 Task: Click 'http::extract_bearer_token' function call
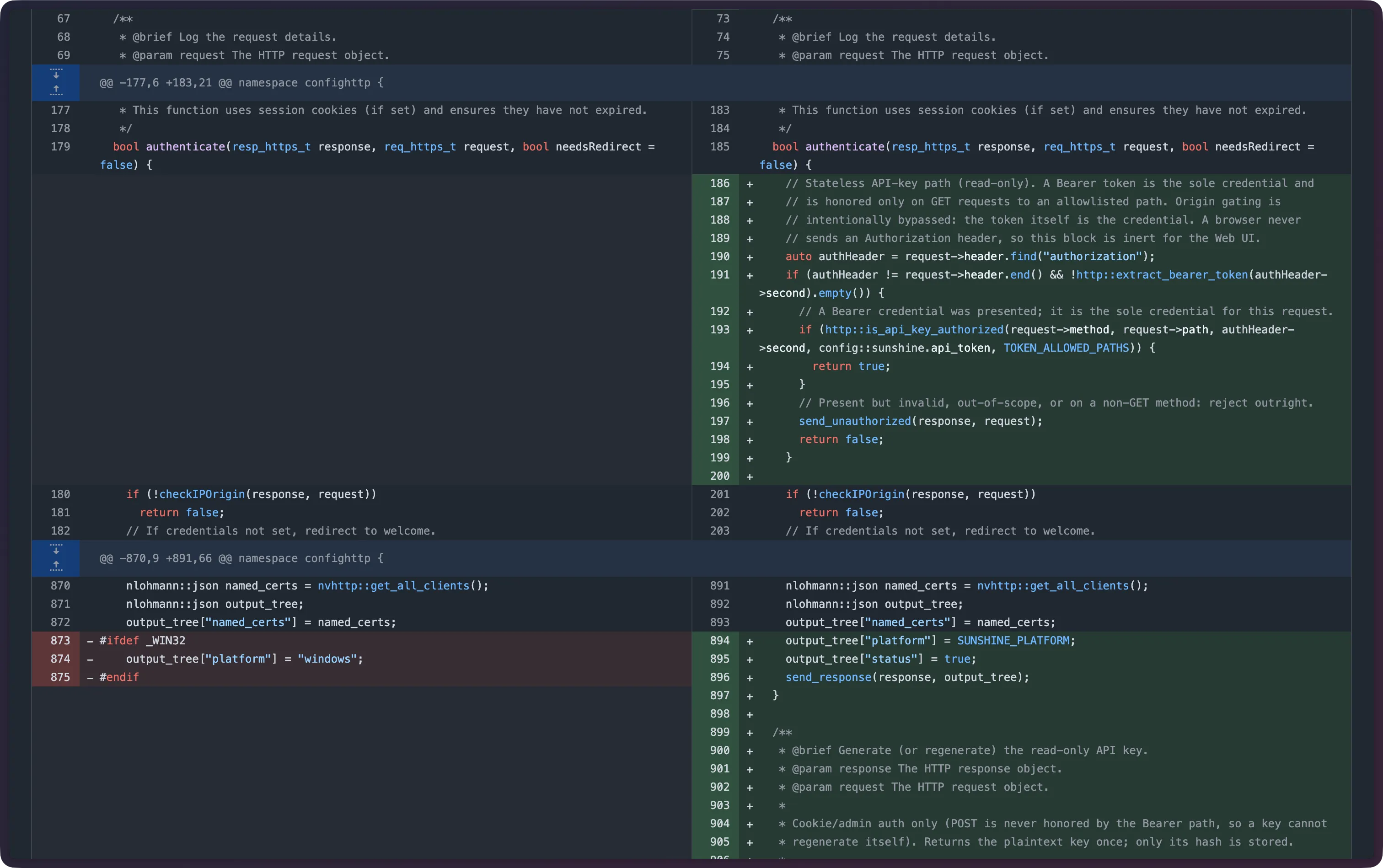(1161, 275)
